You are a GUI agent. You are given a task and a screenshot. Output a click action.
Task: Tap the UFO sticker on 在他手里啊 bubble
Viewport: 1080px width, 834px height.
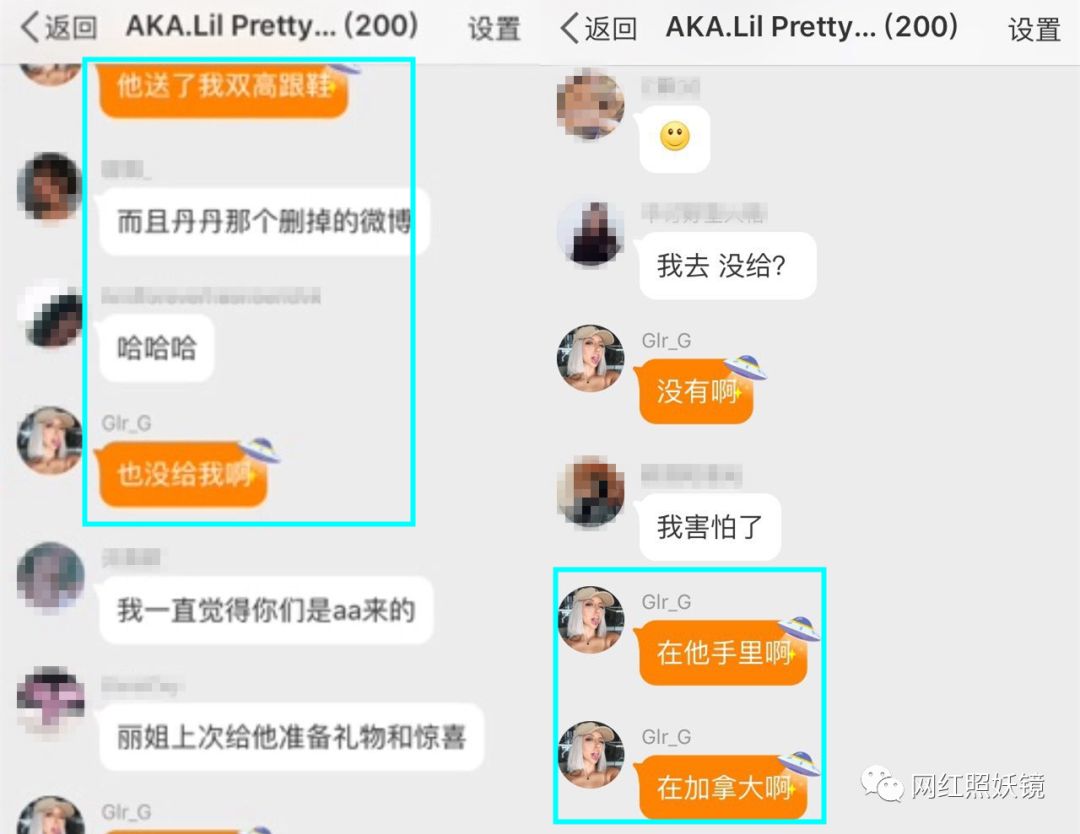point(799,629)
